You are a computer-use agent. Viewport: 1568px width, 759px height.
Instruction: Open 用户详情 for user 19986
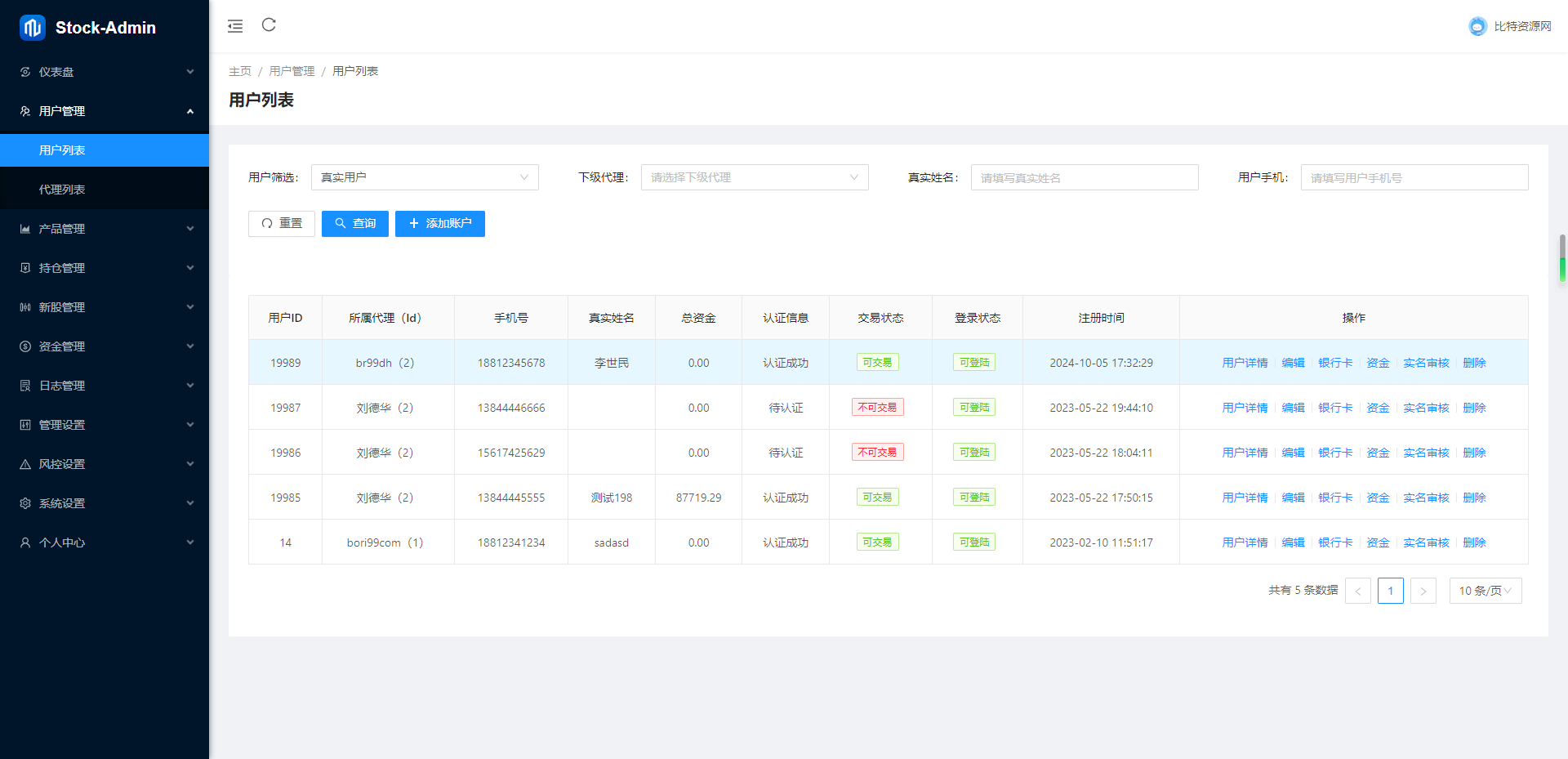1245,452
